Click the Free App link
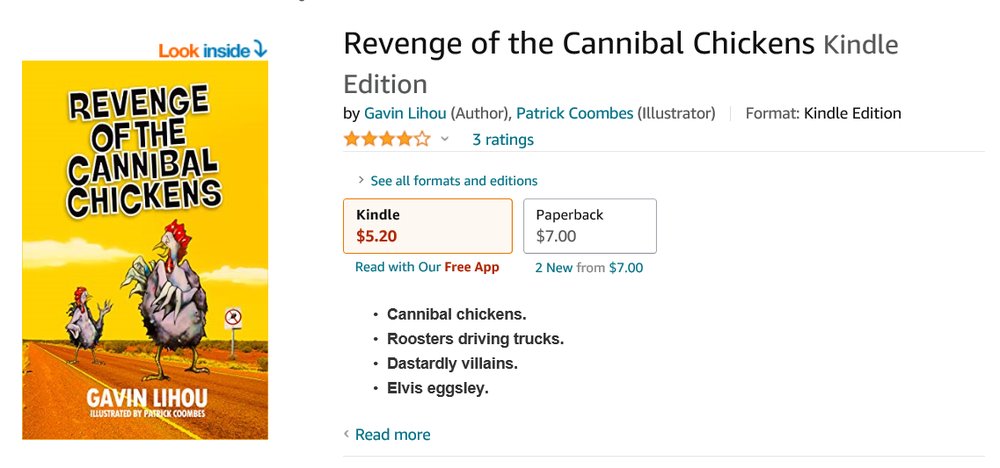 471,267
